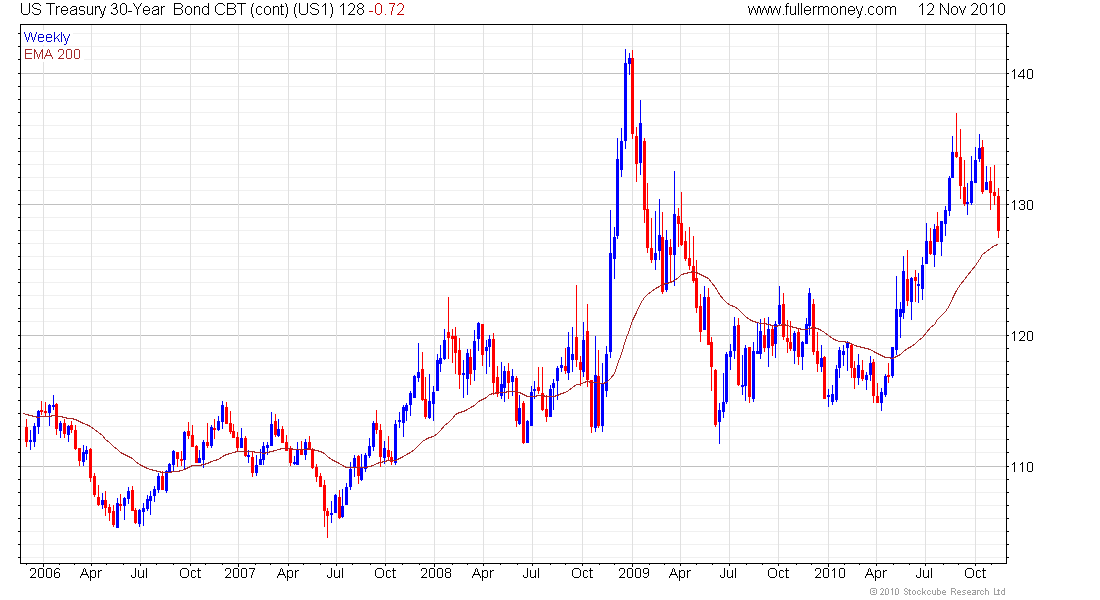The image size is (1100, 600).
Task: Click the last price value 128 in title
Action: pos(351,10)
